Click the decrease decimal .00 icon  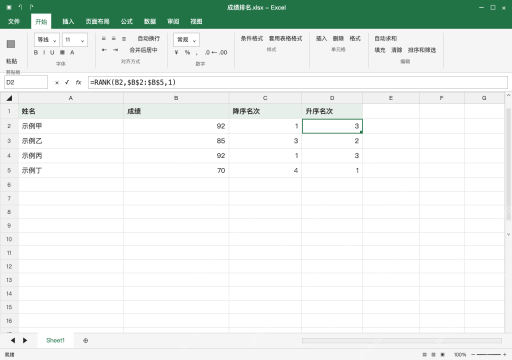(x=223, y=52)
